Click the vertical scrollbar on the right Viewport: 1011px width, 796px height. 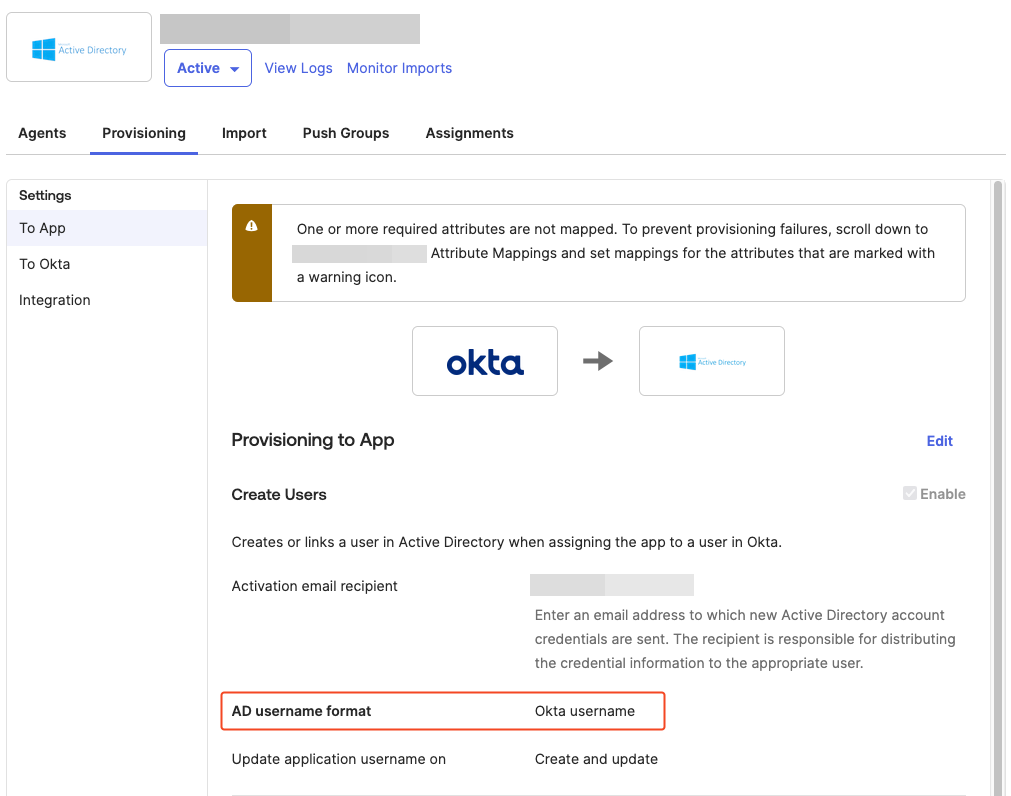(x=1000, y=400)
